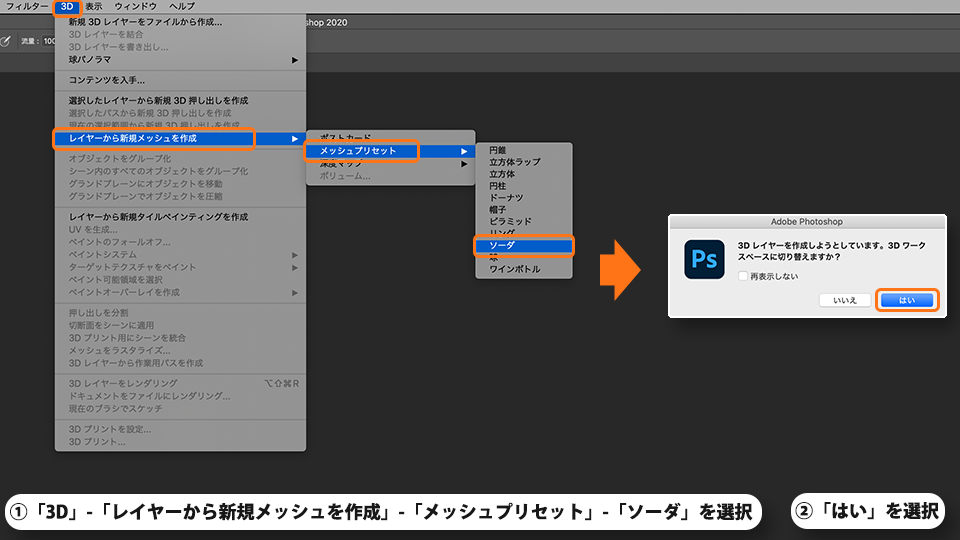The height and width of the screenshot is (540, 960).
Task: Click the 流量 value field in options bar
Action: 48,41
